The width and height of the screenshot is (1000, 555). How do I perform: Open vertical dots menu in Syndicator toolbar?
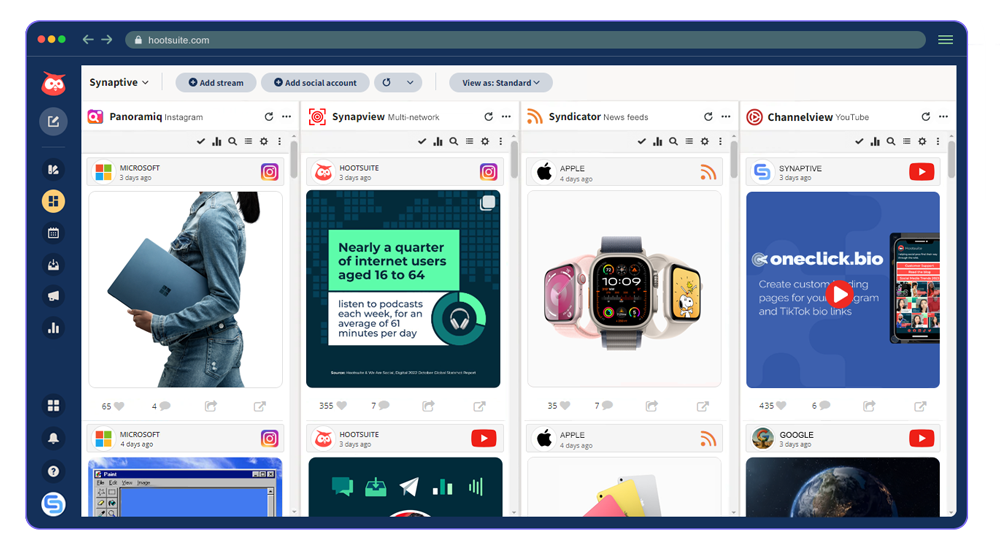click(x=721, y=142)
